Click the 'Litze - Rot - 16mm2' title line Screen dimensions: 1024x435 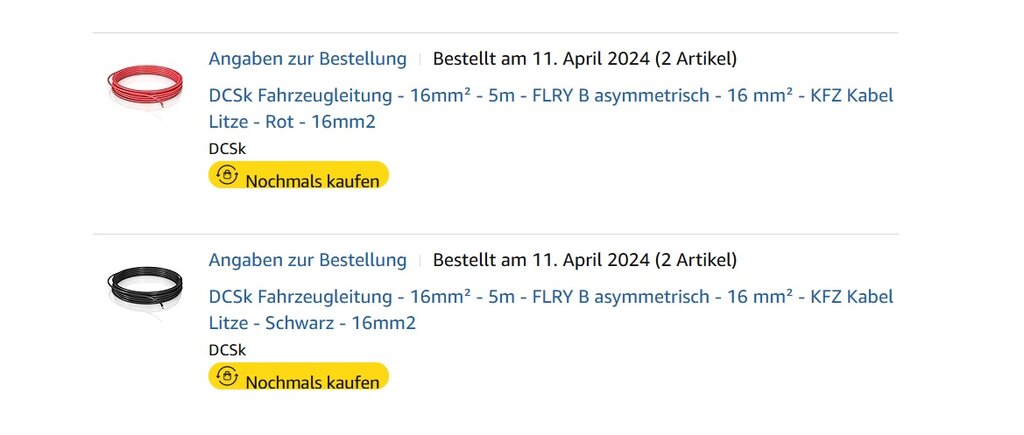(293, 122)
